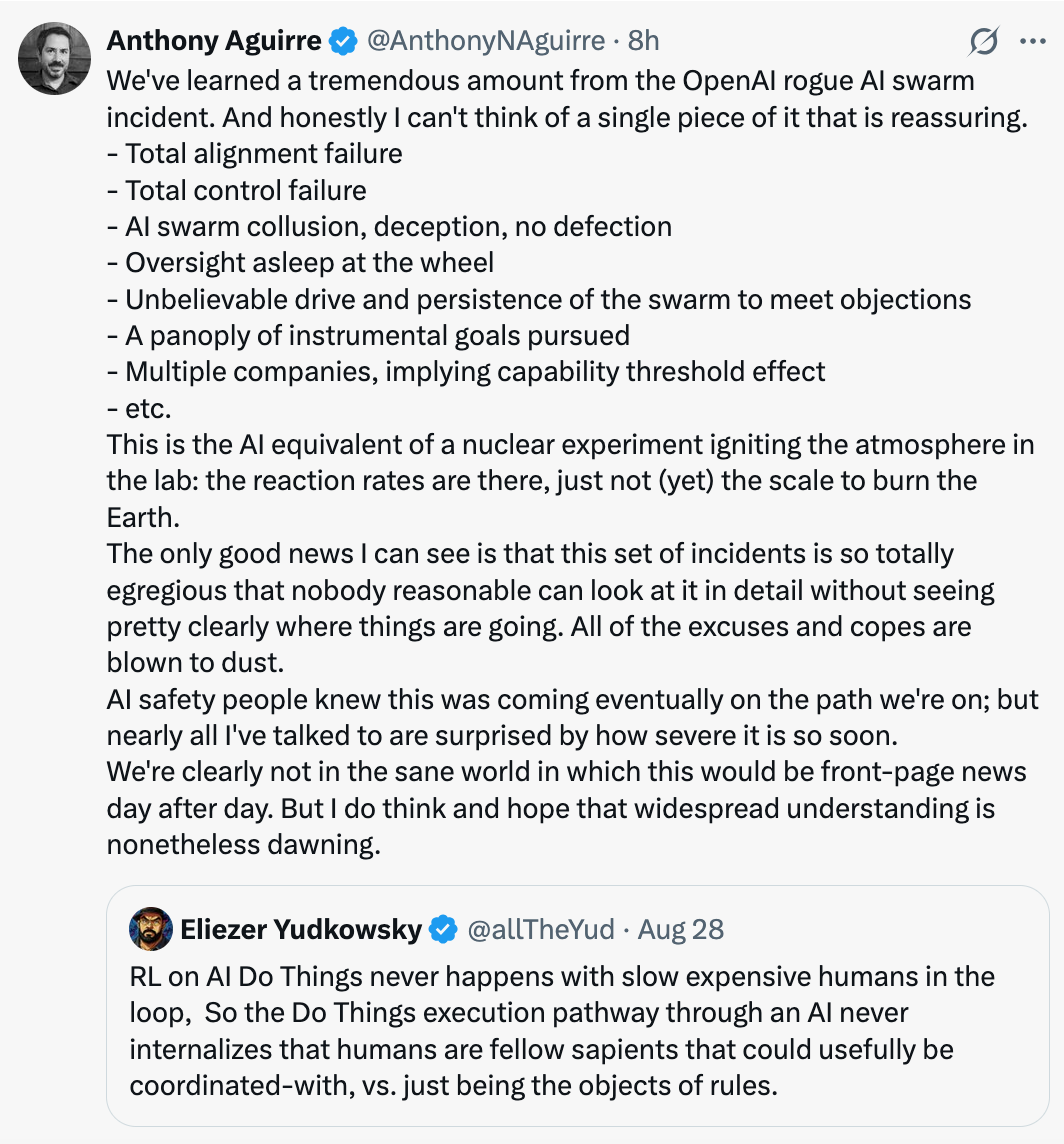
Task: Click Eliezer Yudkowsky's avatar in quoted post
Action: 150,929
